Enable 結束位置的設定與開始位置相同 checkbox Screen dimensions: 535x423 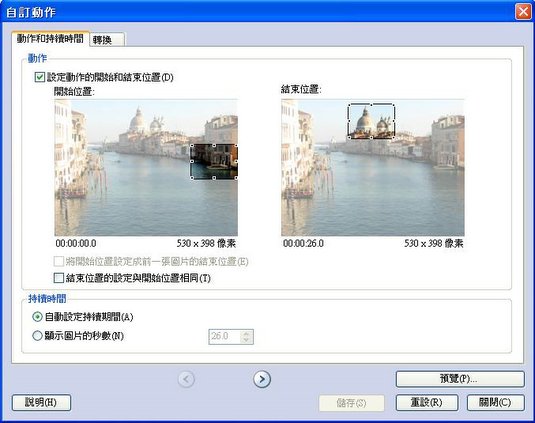click(x=59, y=278)
